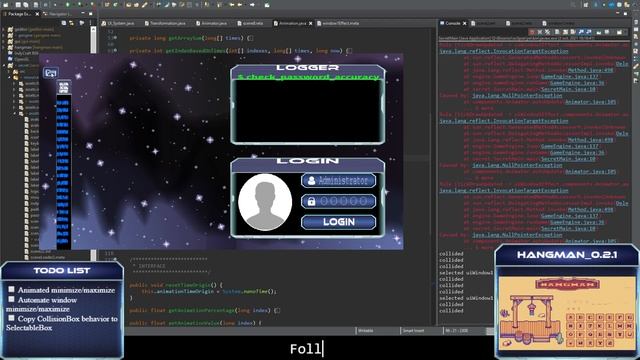The height and width of the screenshot is (360, 640).
Task: Toggle Scroll Lock in Console toolbar
Action: (x=565, y=32)
